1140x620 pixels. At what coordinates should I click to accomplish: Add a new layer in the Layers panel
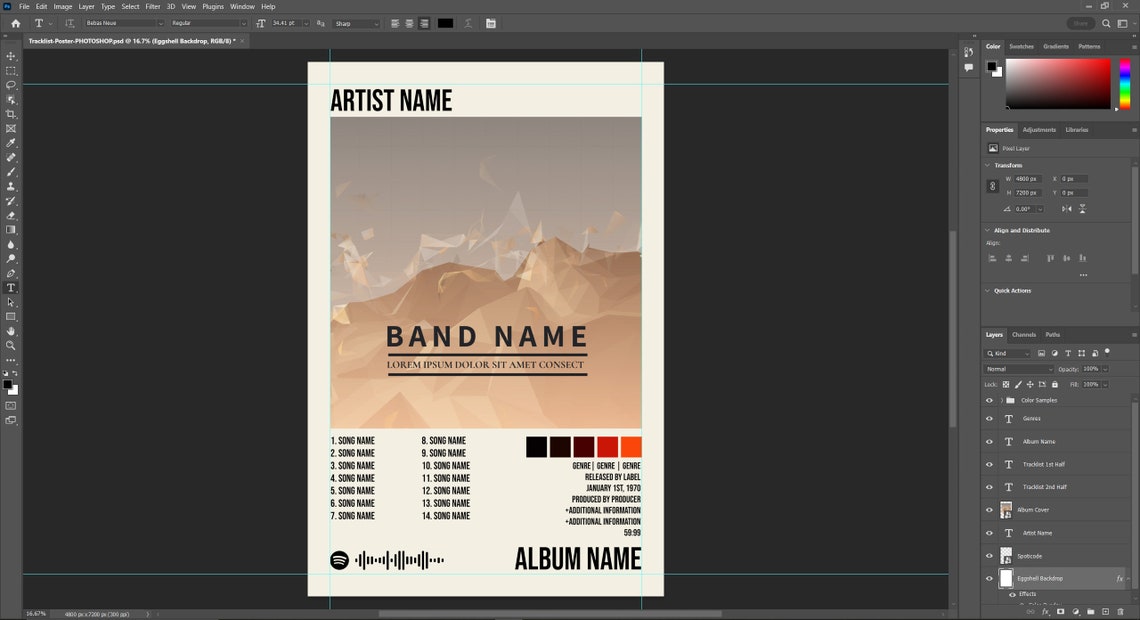(1105, 611)
